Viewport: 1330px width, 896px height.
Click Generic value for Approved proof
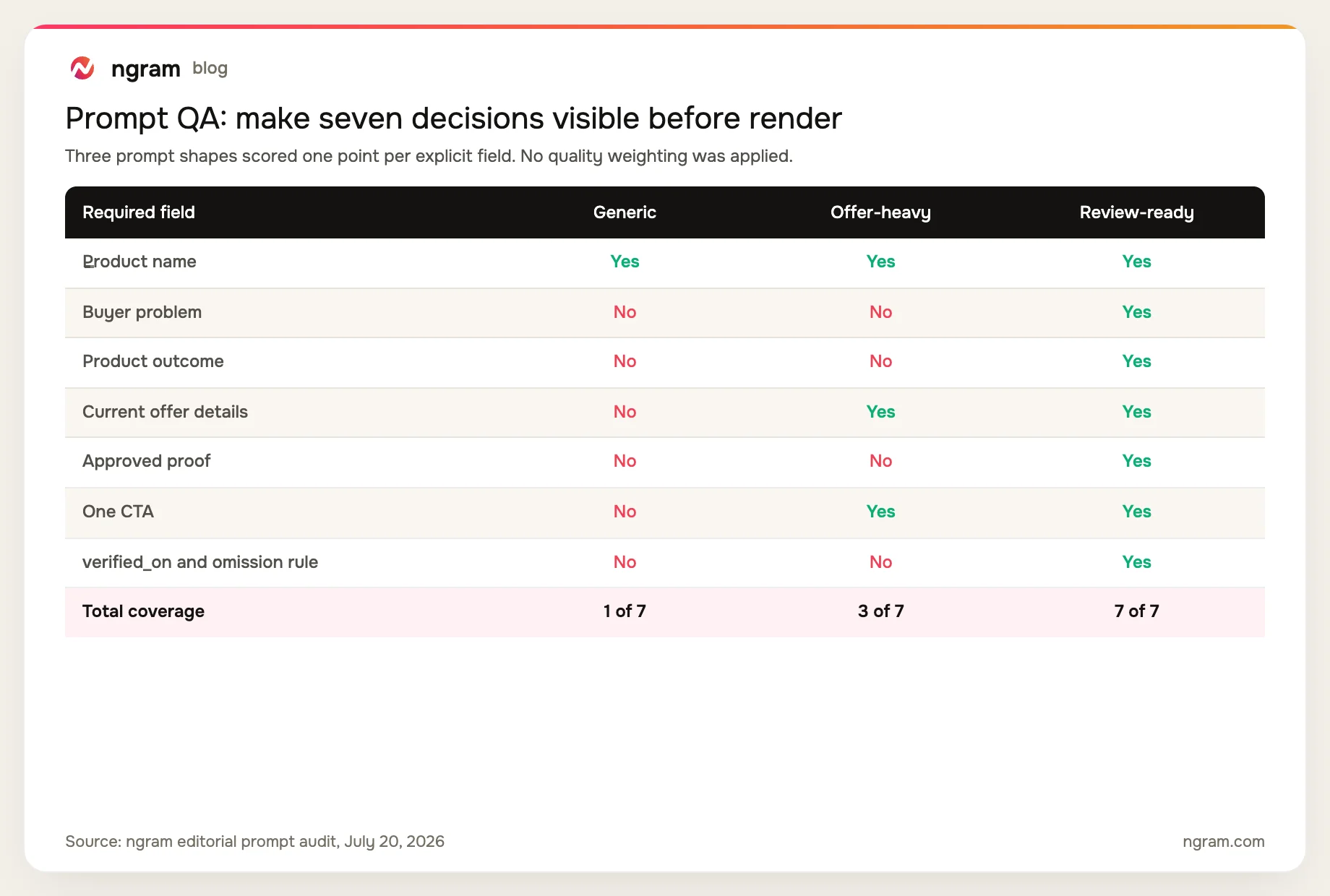tap(625, 461)
